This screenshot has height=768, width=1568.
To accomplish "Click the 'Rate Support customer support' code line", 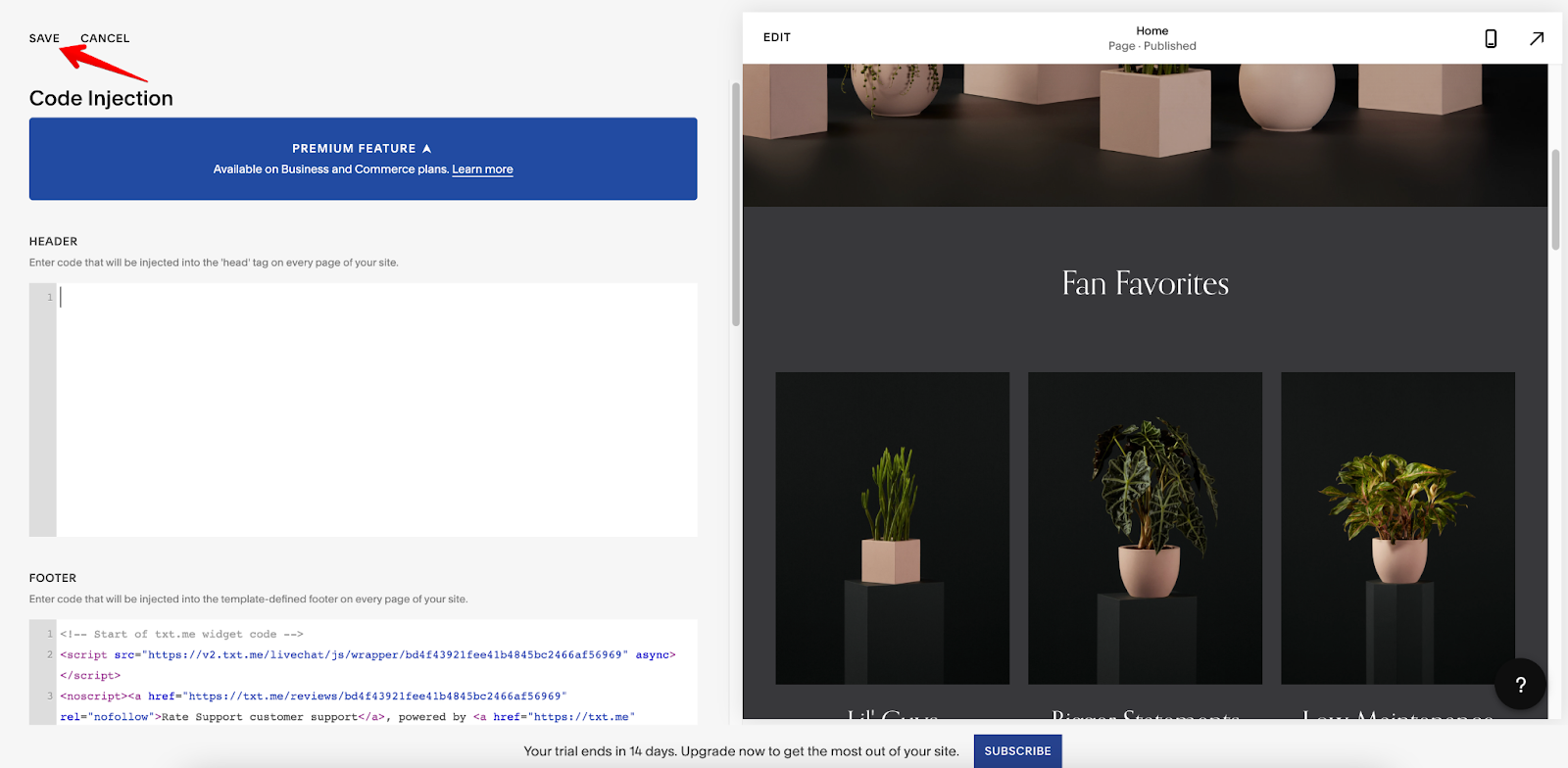I will click(347, 716).
